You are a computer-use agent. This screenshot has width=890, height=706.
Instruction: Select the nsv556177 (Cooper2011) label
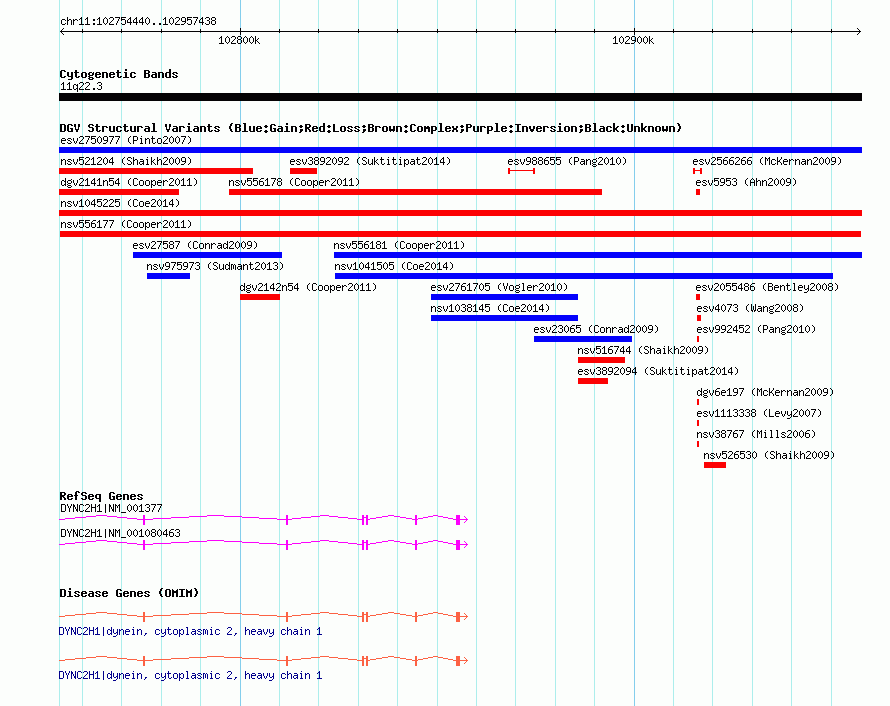pos(126,224)
